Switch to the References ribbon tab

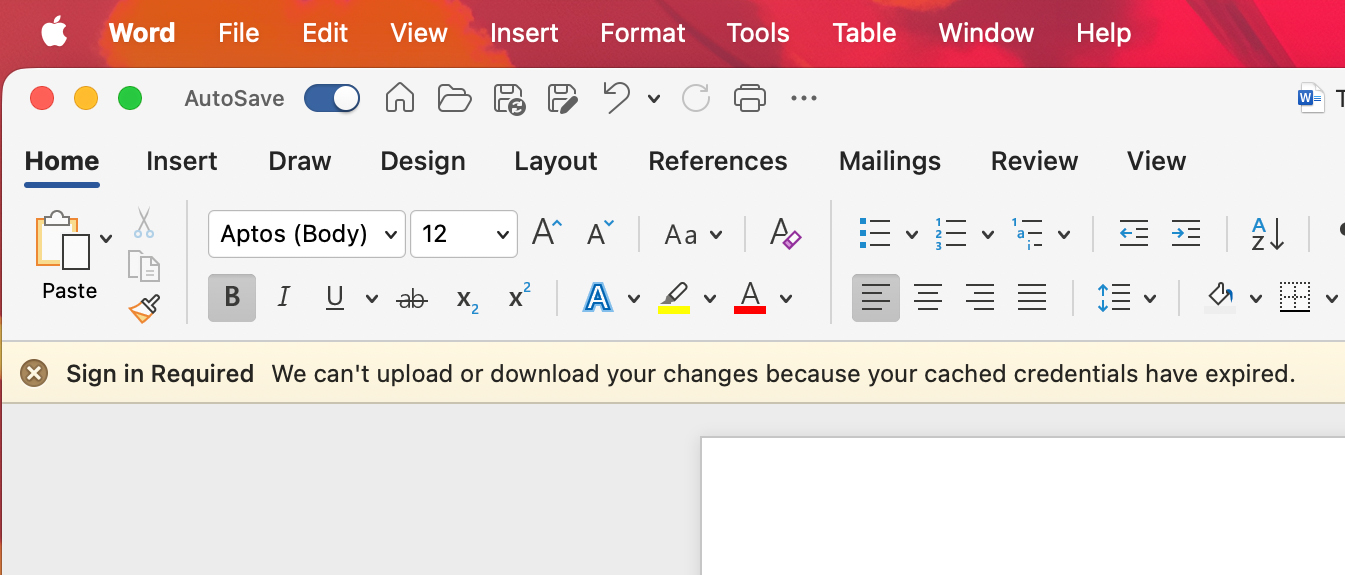click(718, 161)
